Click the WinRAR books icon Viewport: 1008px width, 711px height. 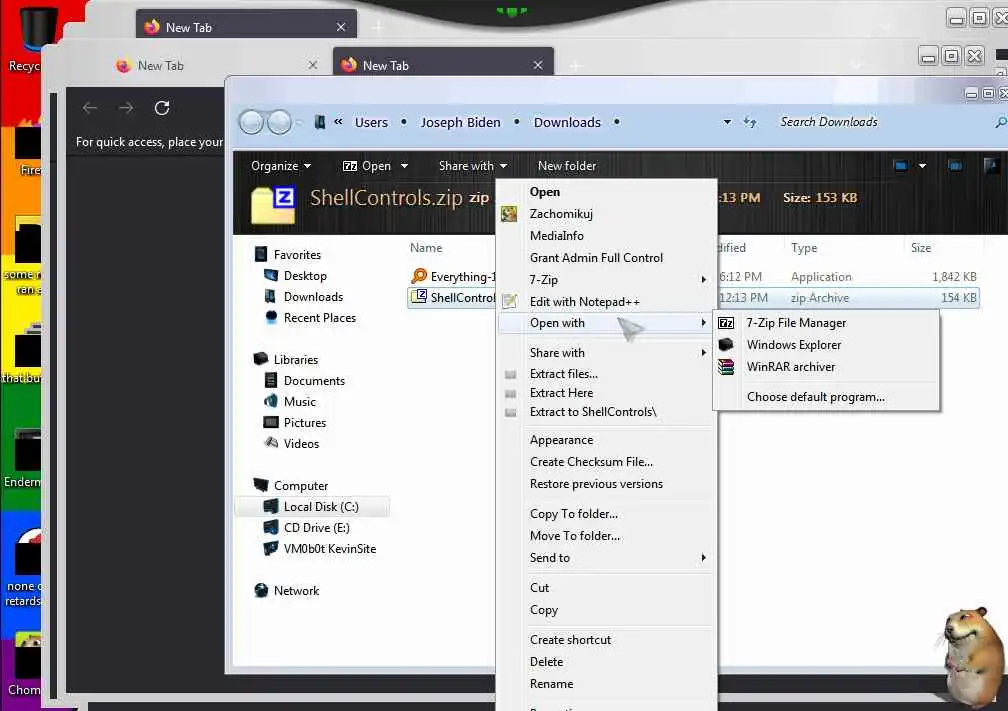(726, 367)
